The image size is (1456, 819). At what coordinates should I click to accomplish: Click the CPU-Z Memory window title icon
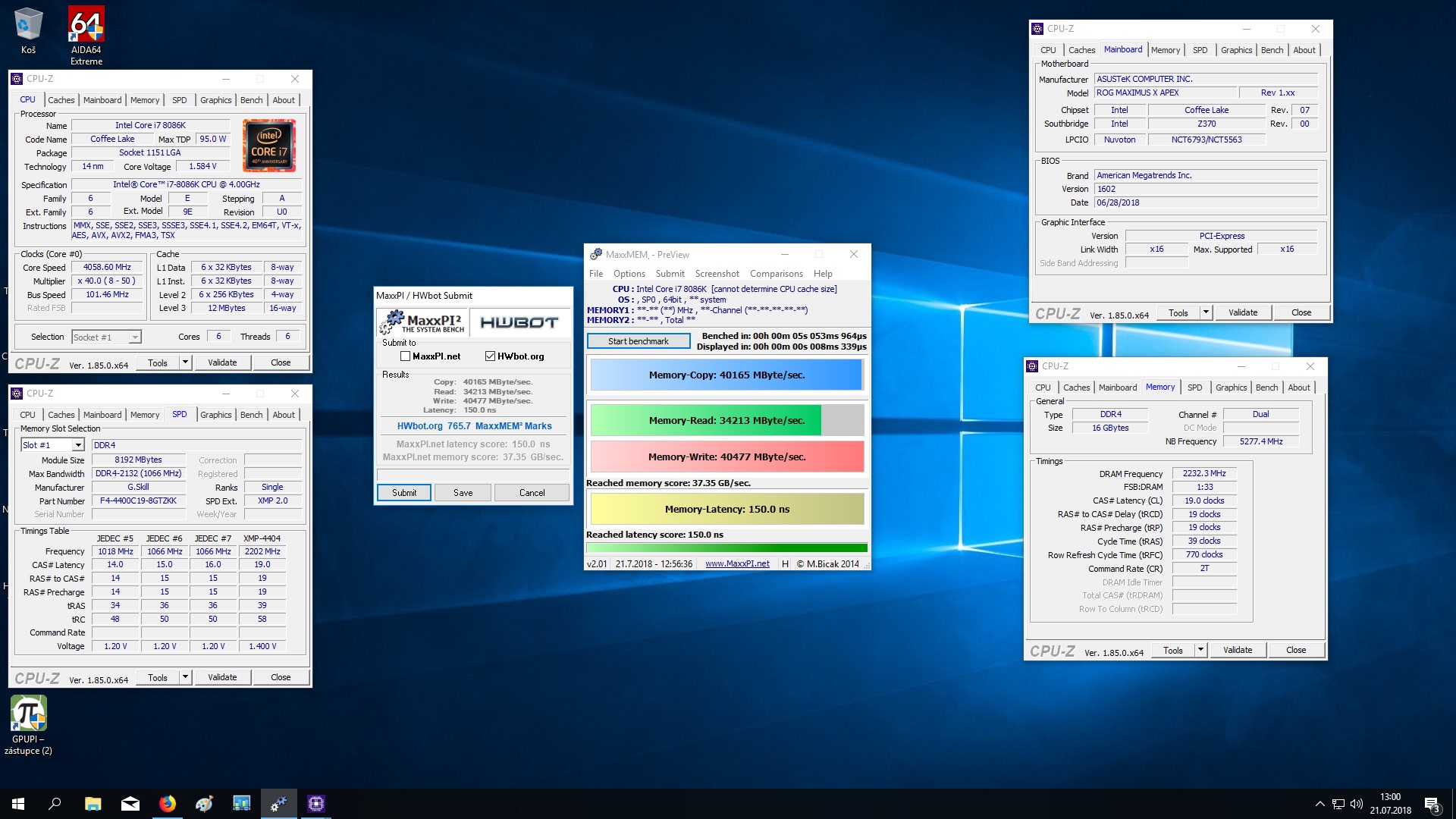pos(1032,366)
